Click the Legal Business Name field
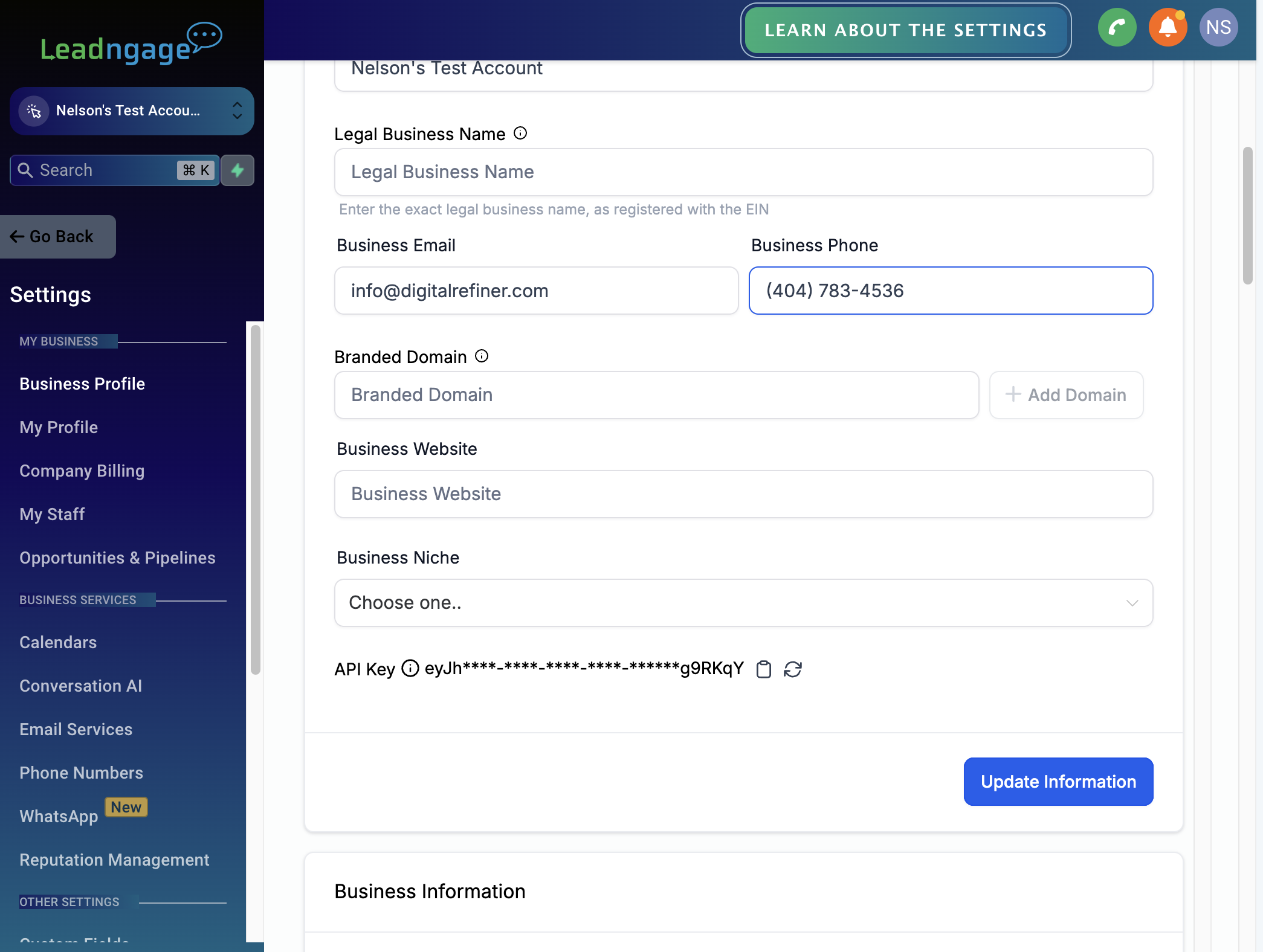The height and width of the screenshot is (952, 1263). [743, 172]
